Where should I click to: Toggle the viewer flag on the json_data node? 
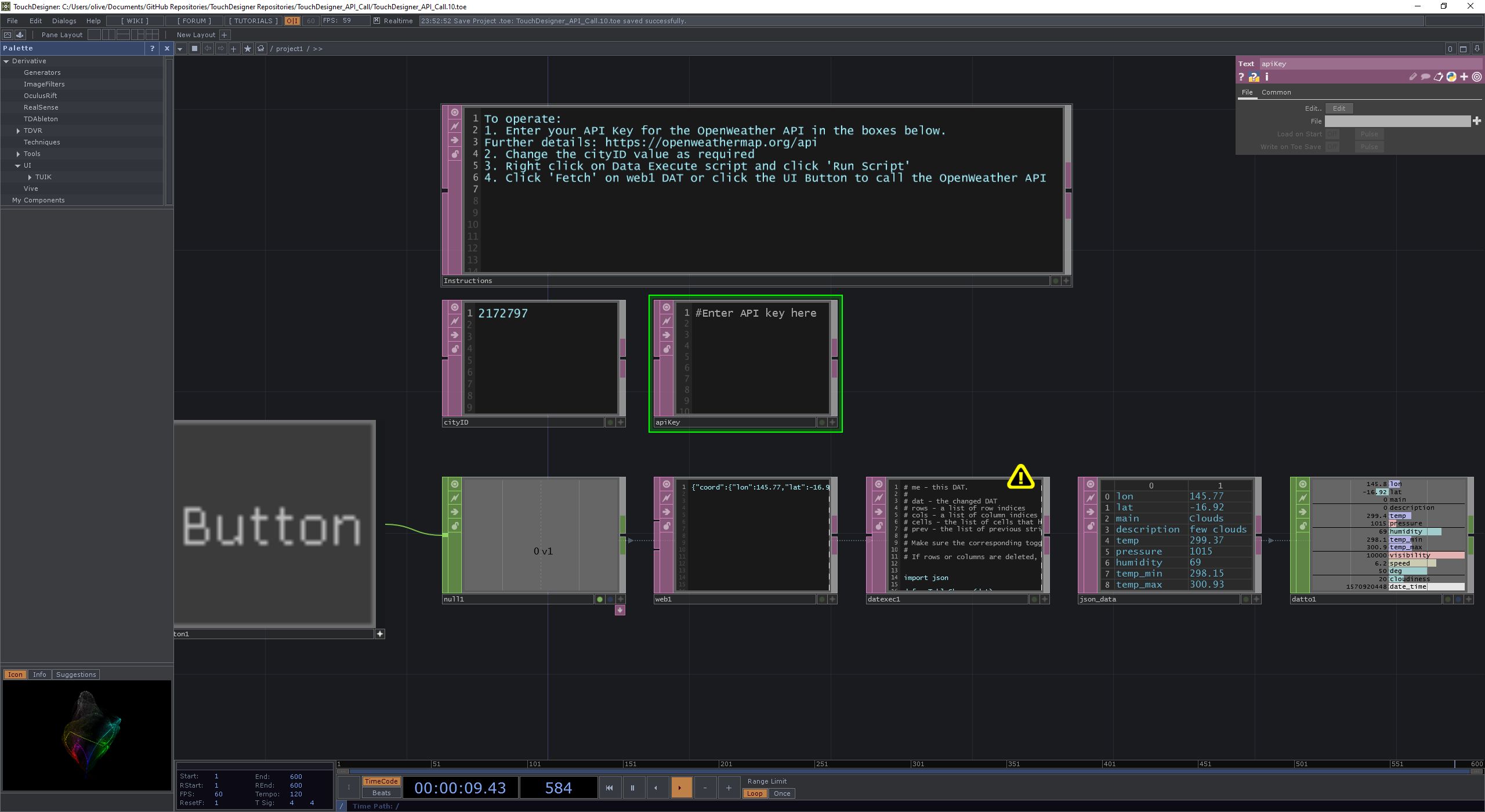1091,484
